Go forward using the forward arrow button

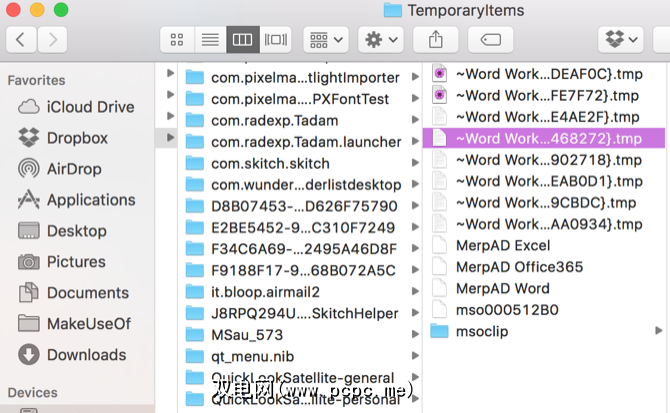[x=52, y=40]
